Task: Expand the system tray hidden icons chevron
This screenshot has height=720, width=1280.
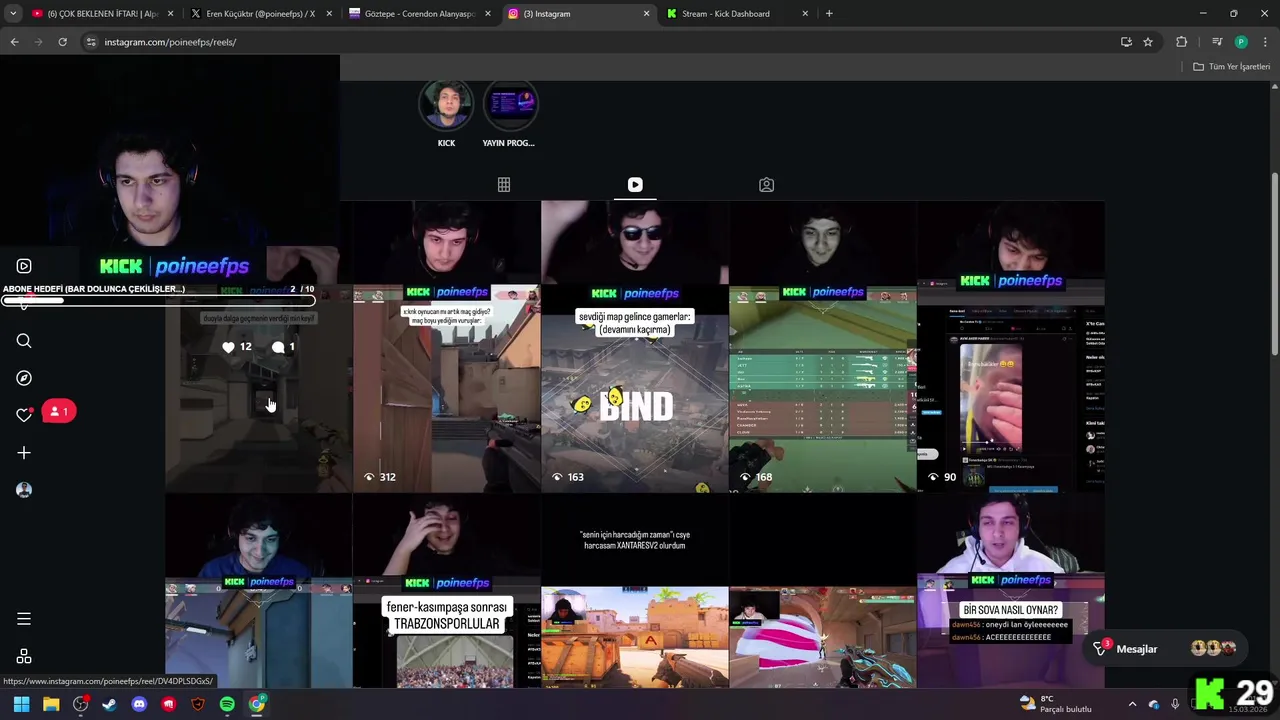Action: tap(1132, 704)
